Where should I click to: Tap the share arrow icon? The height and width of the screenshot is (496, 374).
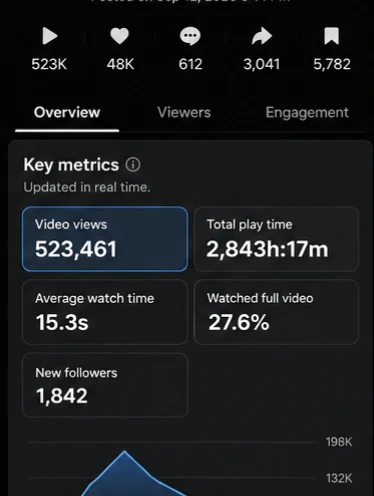(262, 36)
